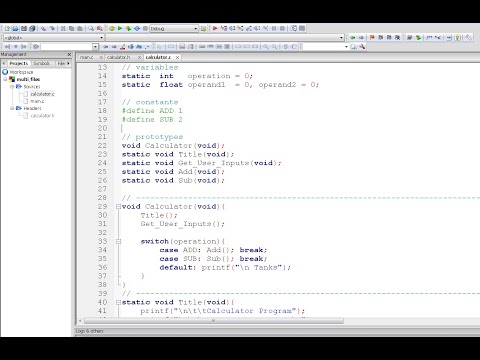The image size is (480, 360).
Task: Toggle bookmark using the red flag icon
Action: click(372, 38)
